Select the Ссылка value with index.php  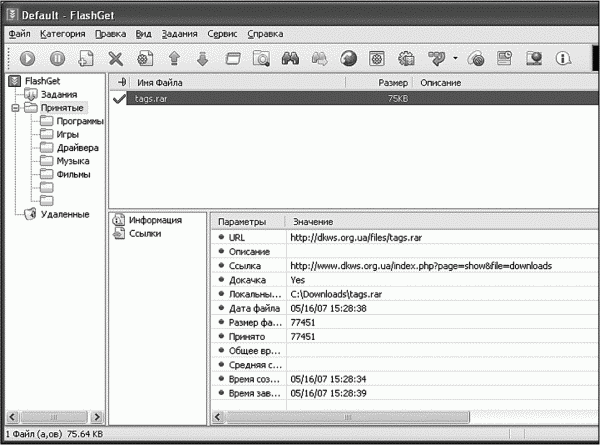pyautogui.click(x=421, y=266)
